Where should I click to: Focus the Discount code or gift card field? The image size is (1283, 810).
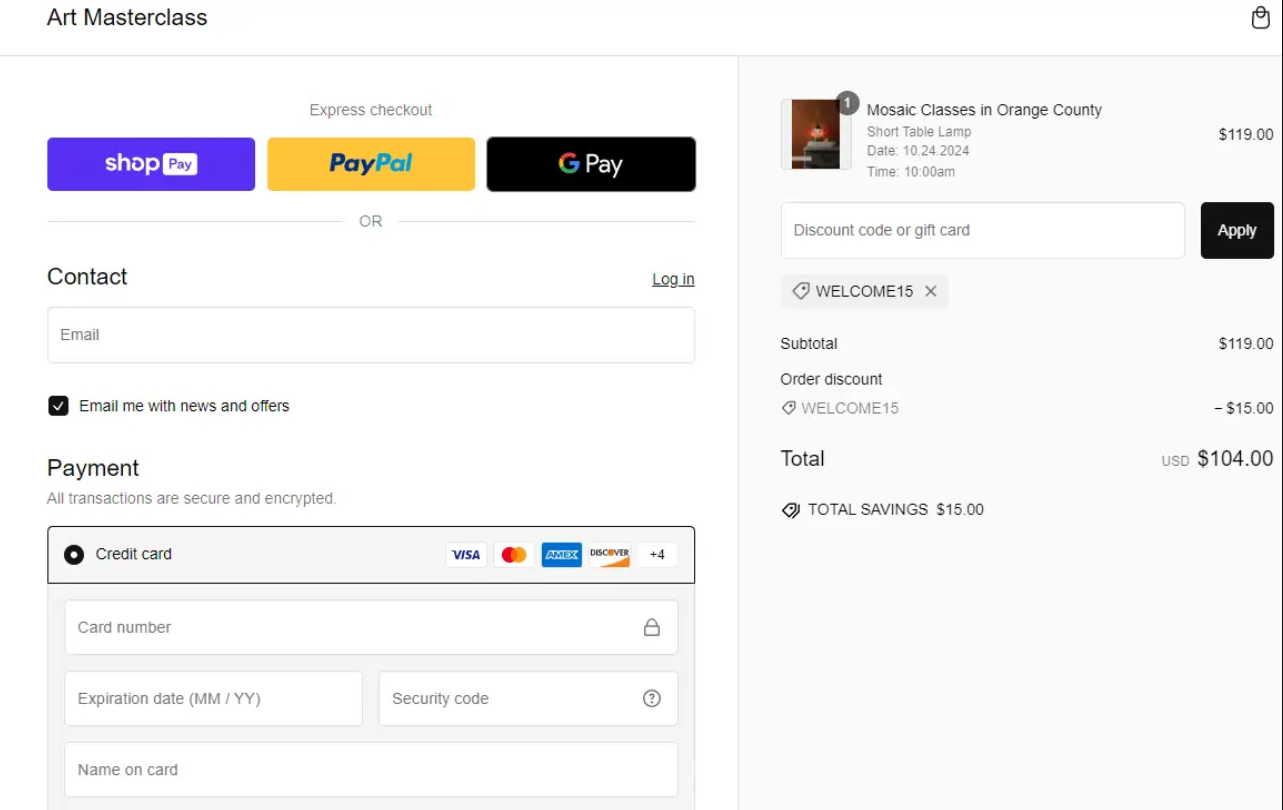983,230
